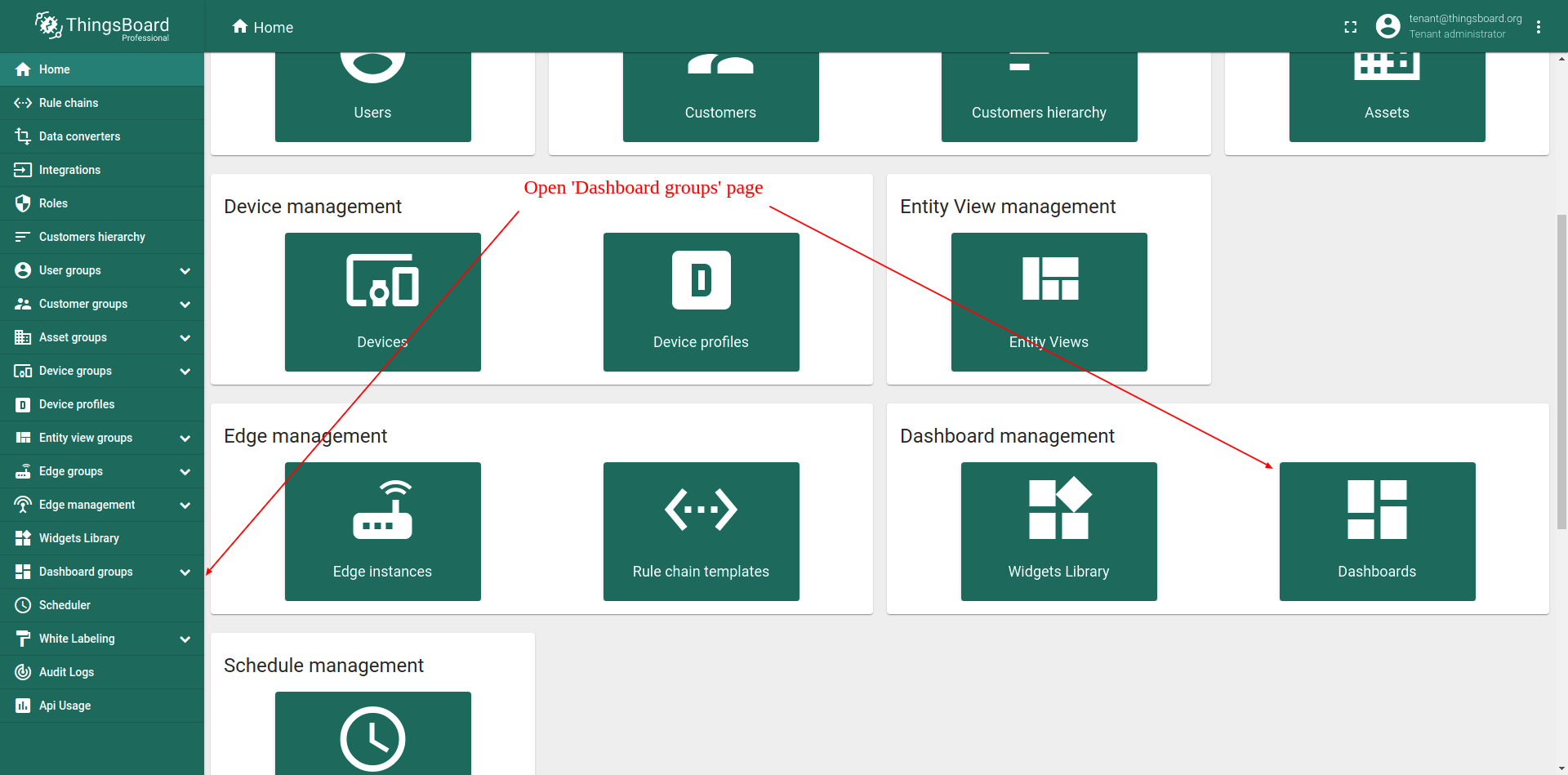Click the Schedule management clock card
The height and width of the screenshot is (775, 1568).
(x=373, y=733)
